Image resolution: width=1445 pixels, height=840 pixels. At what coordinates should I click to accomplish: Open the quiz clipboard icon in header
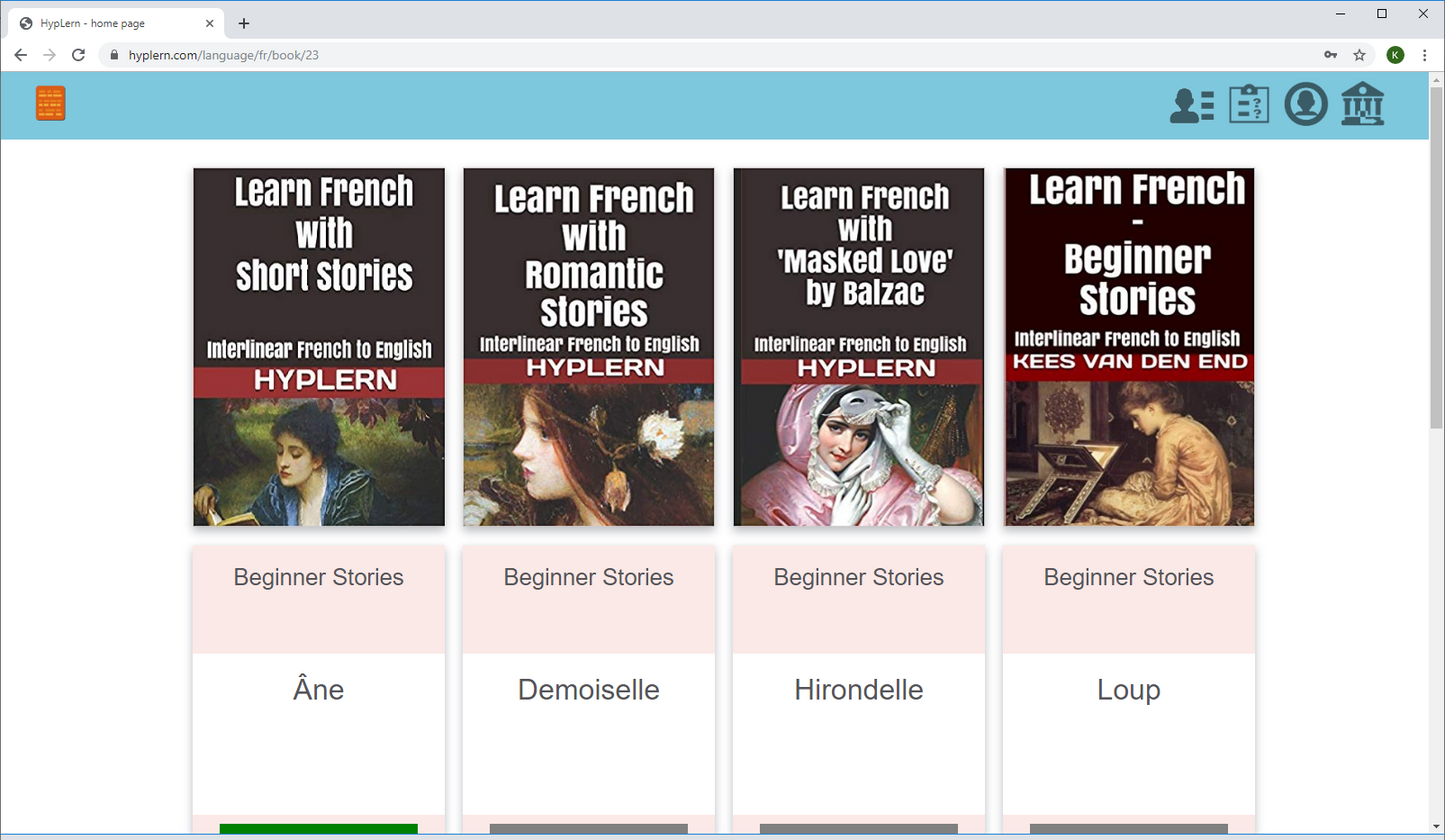pos(1248,105)
